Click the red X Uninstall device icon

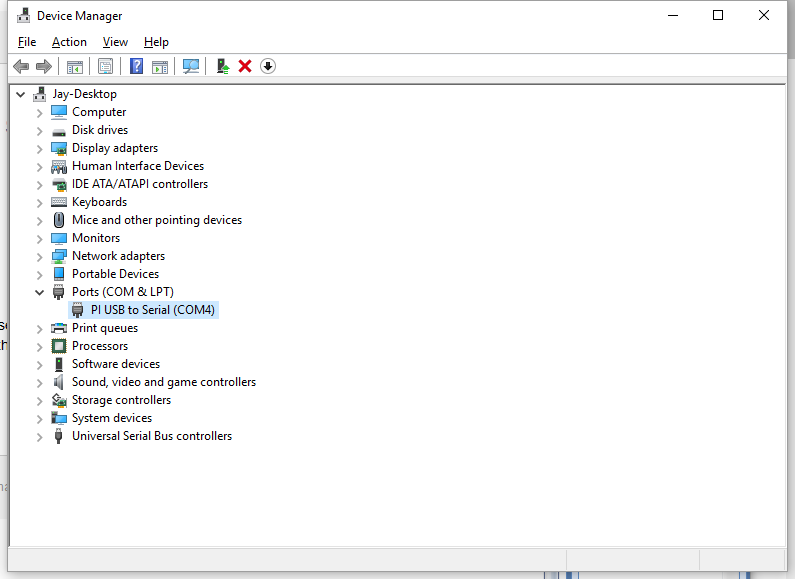click(245, 66)
